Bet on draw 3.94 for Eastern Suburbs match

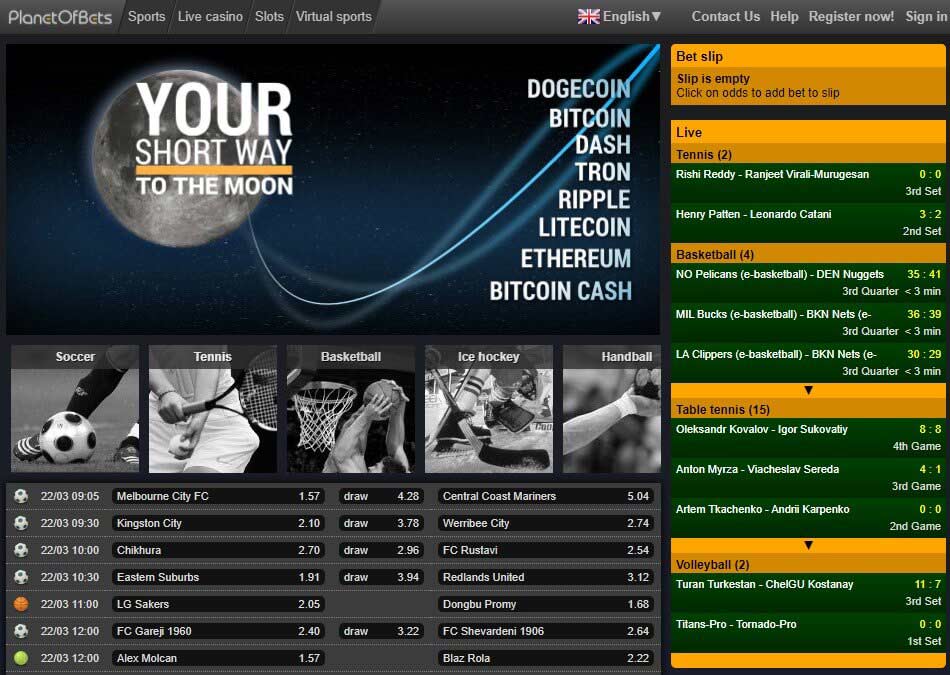tap(380, 577)
